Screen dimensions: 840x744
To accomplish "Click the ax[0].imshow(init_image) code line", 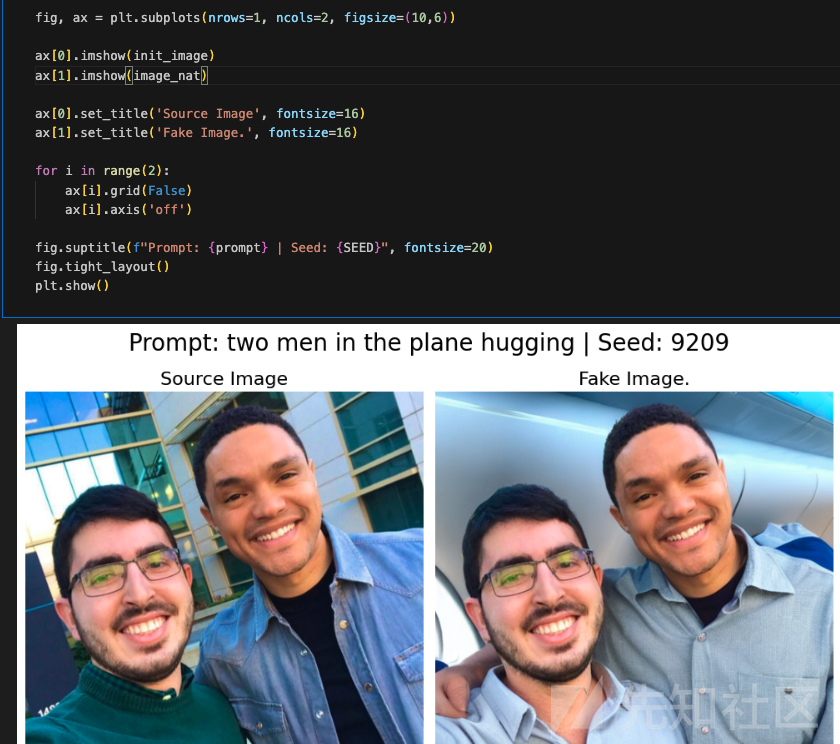I will (x=124, y=56).
